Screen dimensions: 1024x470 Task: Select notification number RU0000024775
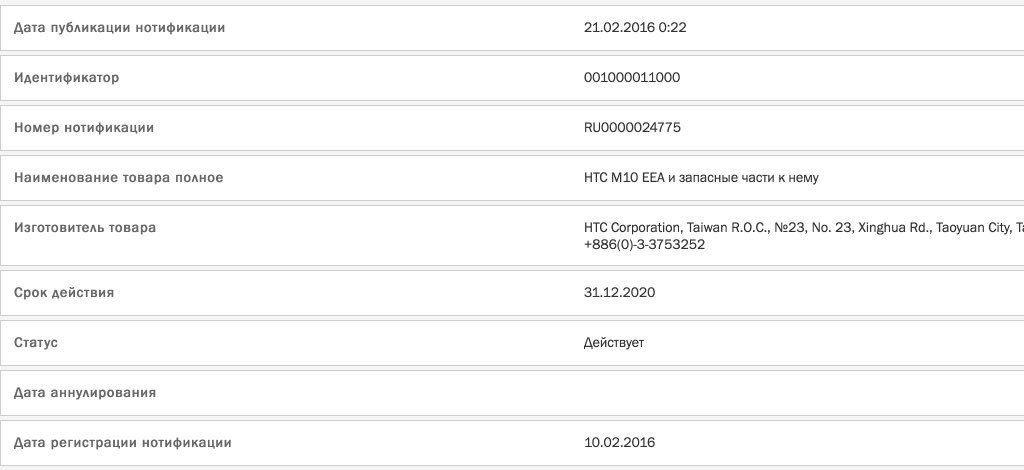(633, 128)
